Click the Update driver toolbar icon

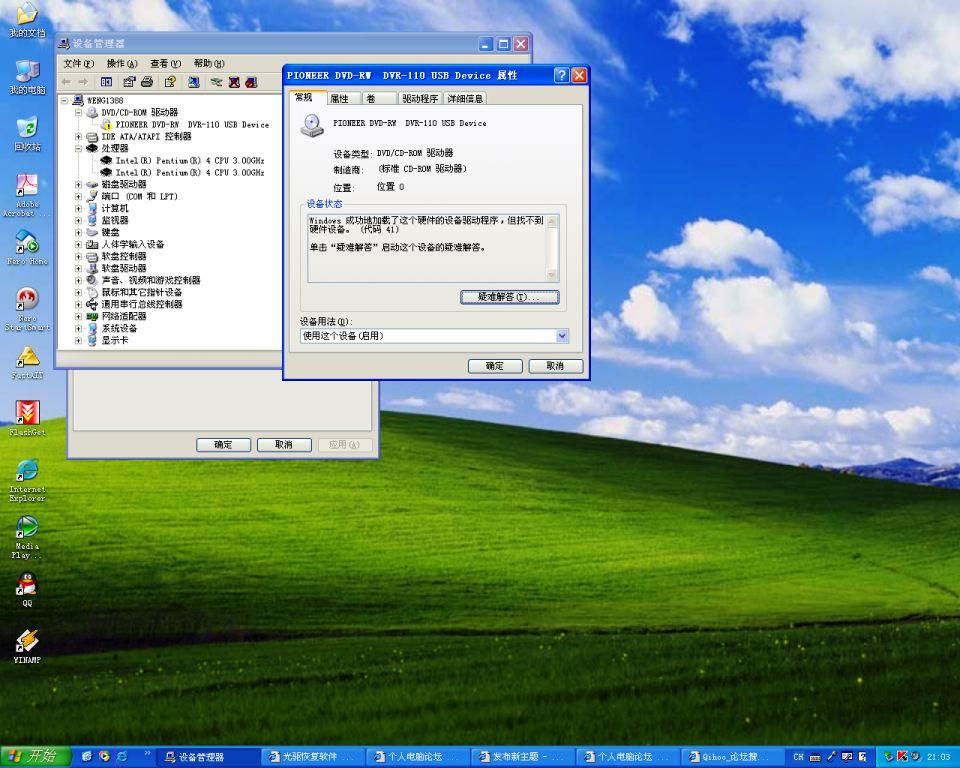(x=216, y=82)
